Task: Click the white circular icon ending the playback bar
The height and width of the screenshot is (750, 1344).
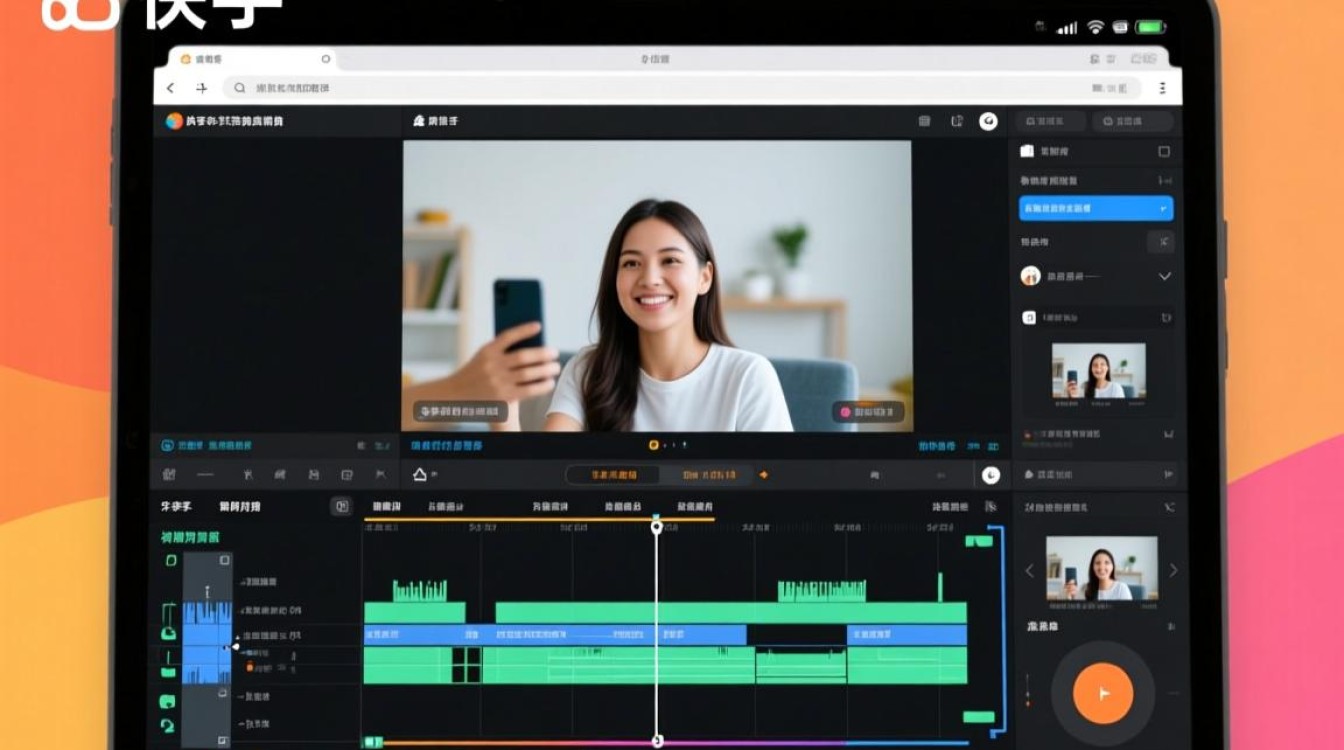Action: 990,476
